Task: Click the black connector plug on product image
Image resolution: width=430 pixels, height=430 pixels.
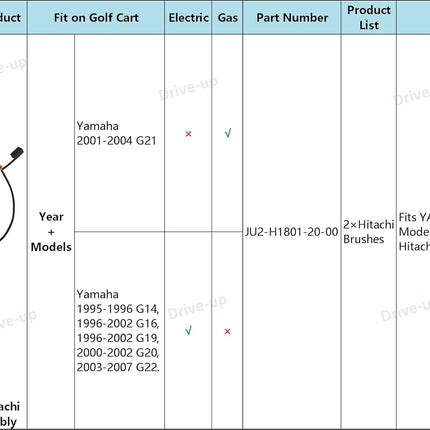Action: 17,152
